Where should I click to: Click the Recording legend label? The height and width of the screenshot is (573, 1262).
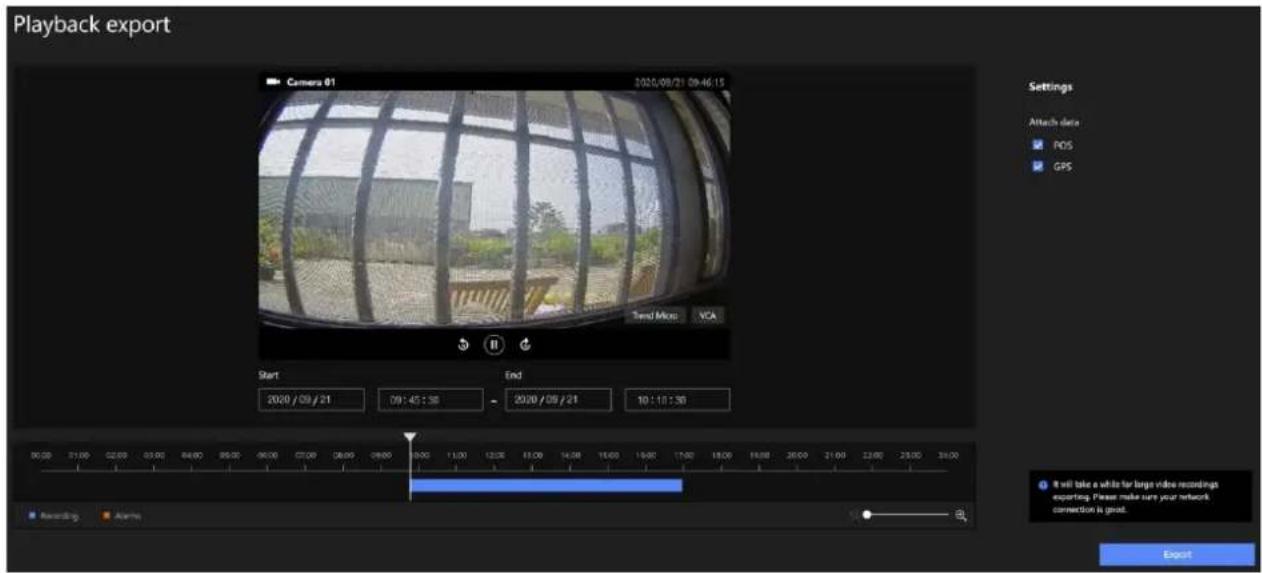(59, 516)
